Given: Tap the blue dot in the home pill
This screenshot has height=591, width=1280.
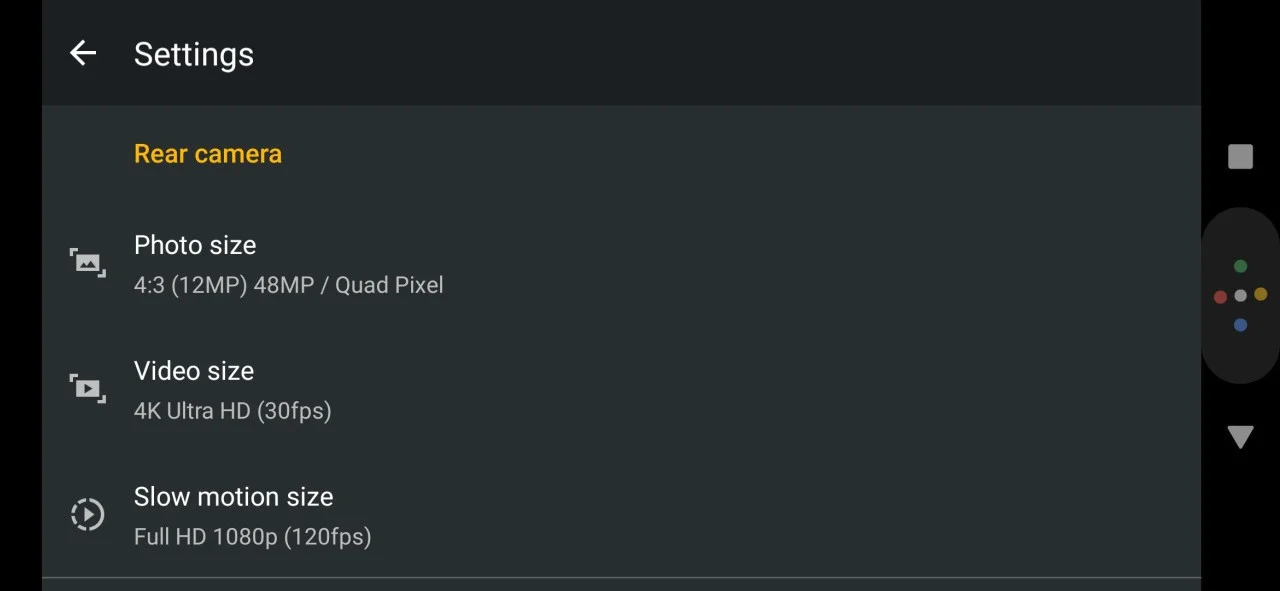Looking at the screenshot, I should tap(1240, 325).
